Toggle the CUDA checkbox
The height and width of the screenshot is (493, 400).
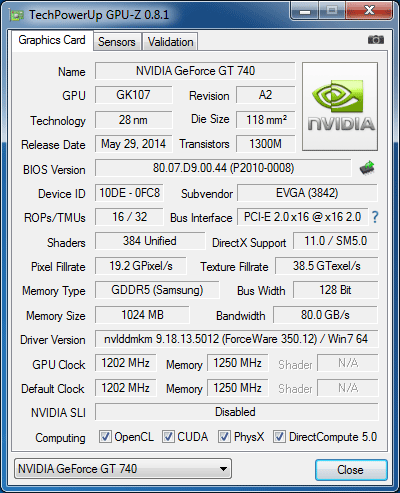168,437
